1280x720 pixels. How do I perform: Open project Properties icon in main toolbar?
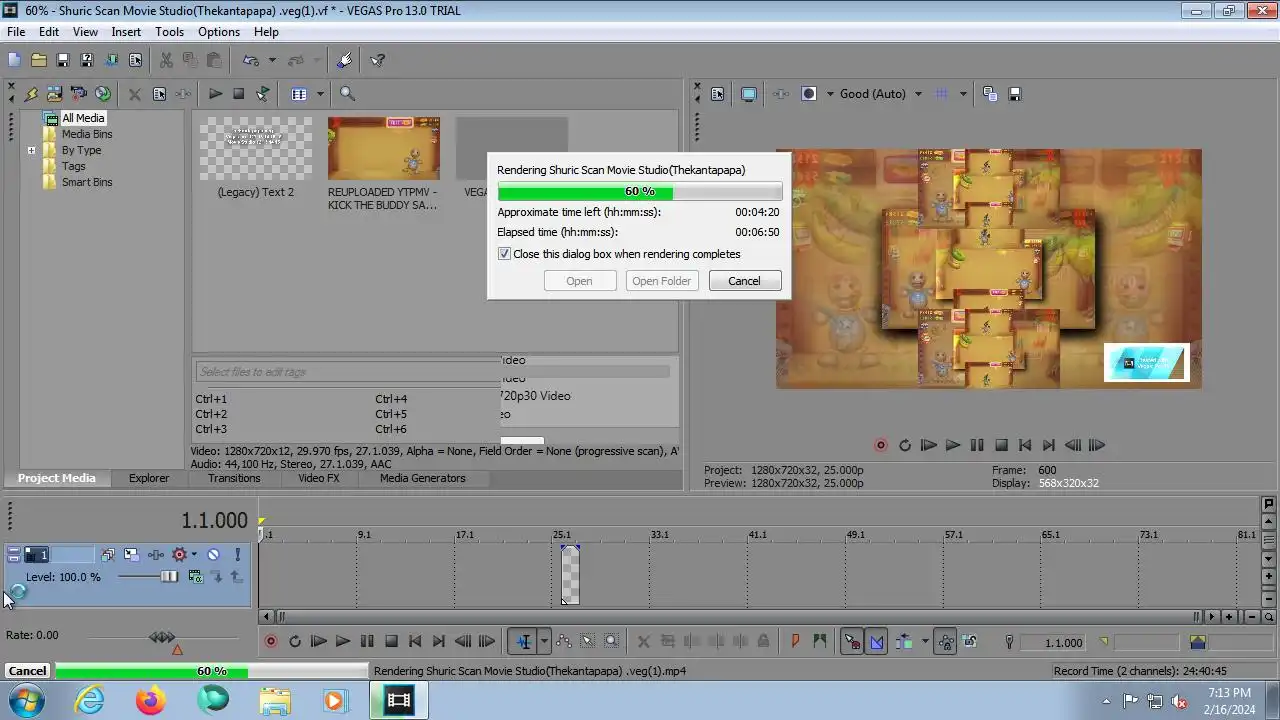[135, 60]
